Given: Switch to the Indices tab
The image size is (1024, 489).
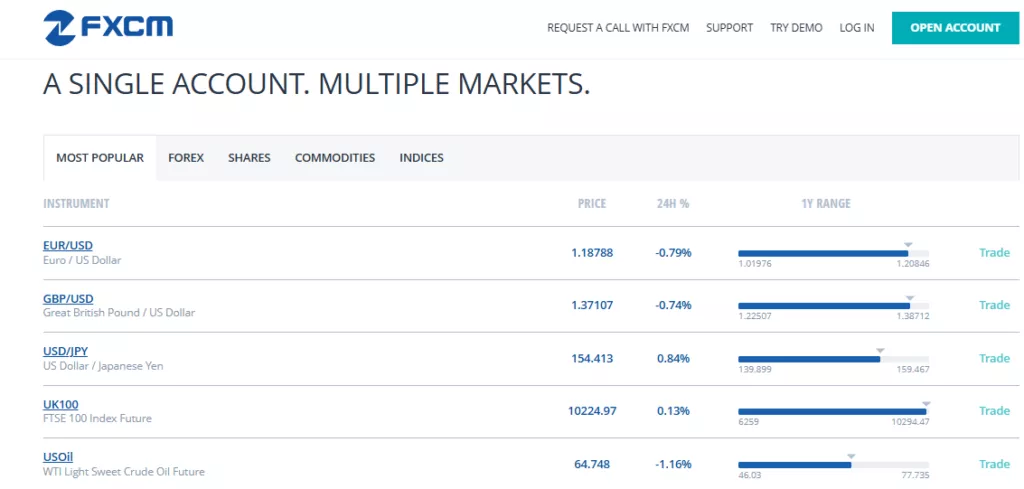Looking at the screenshot, I should click(x=421, y=158).
